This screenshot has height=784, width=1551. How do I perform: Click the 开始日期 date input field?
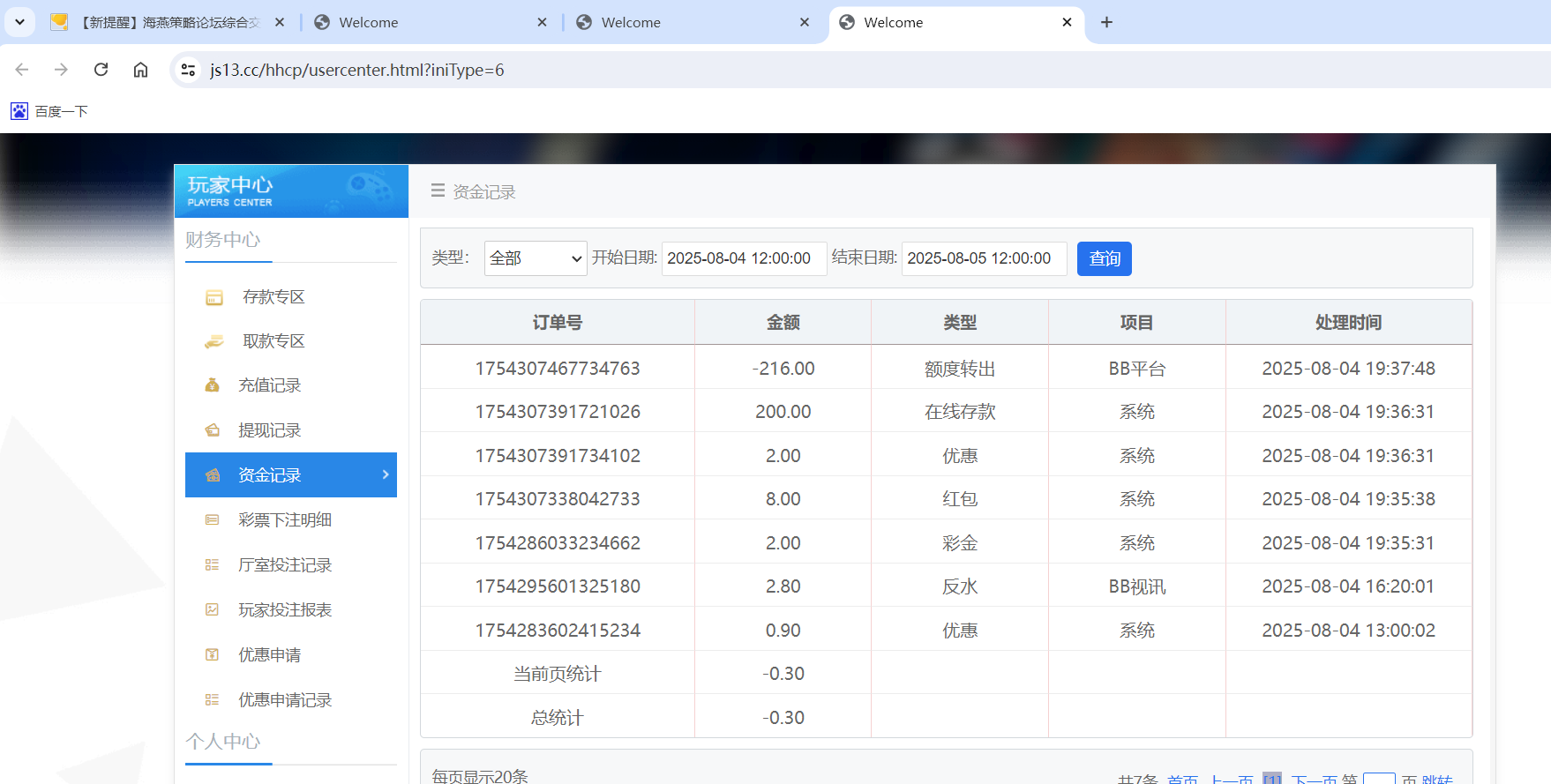[x=743, y=258]
